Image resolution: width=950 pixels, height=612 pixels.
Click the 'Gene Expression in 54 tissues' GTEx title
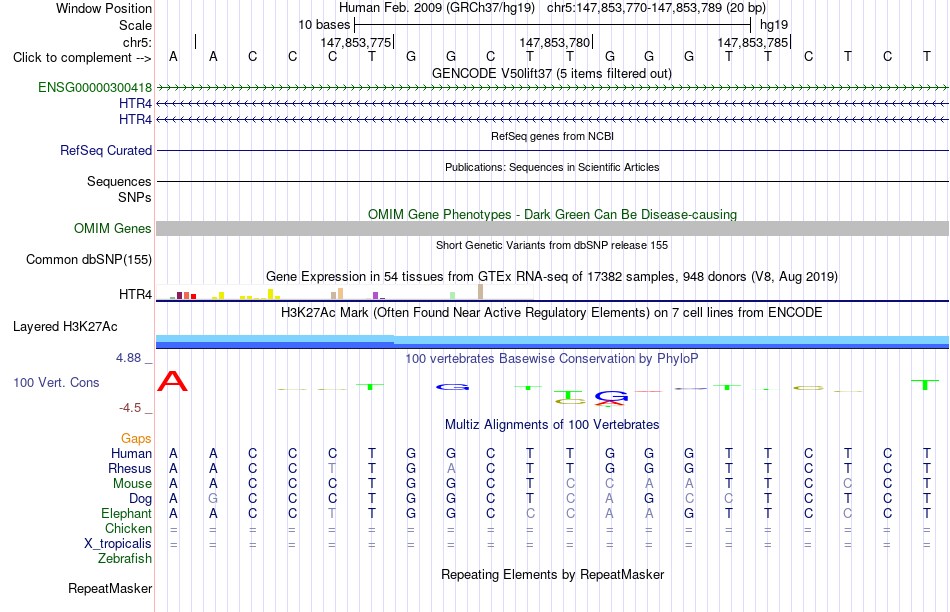(x=552, y=277)
